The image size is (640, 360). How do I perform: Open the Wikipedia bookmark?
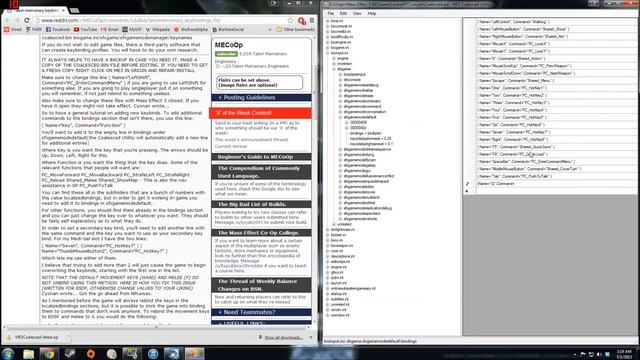(158, 29)
